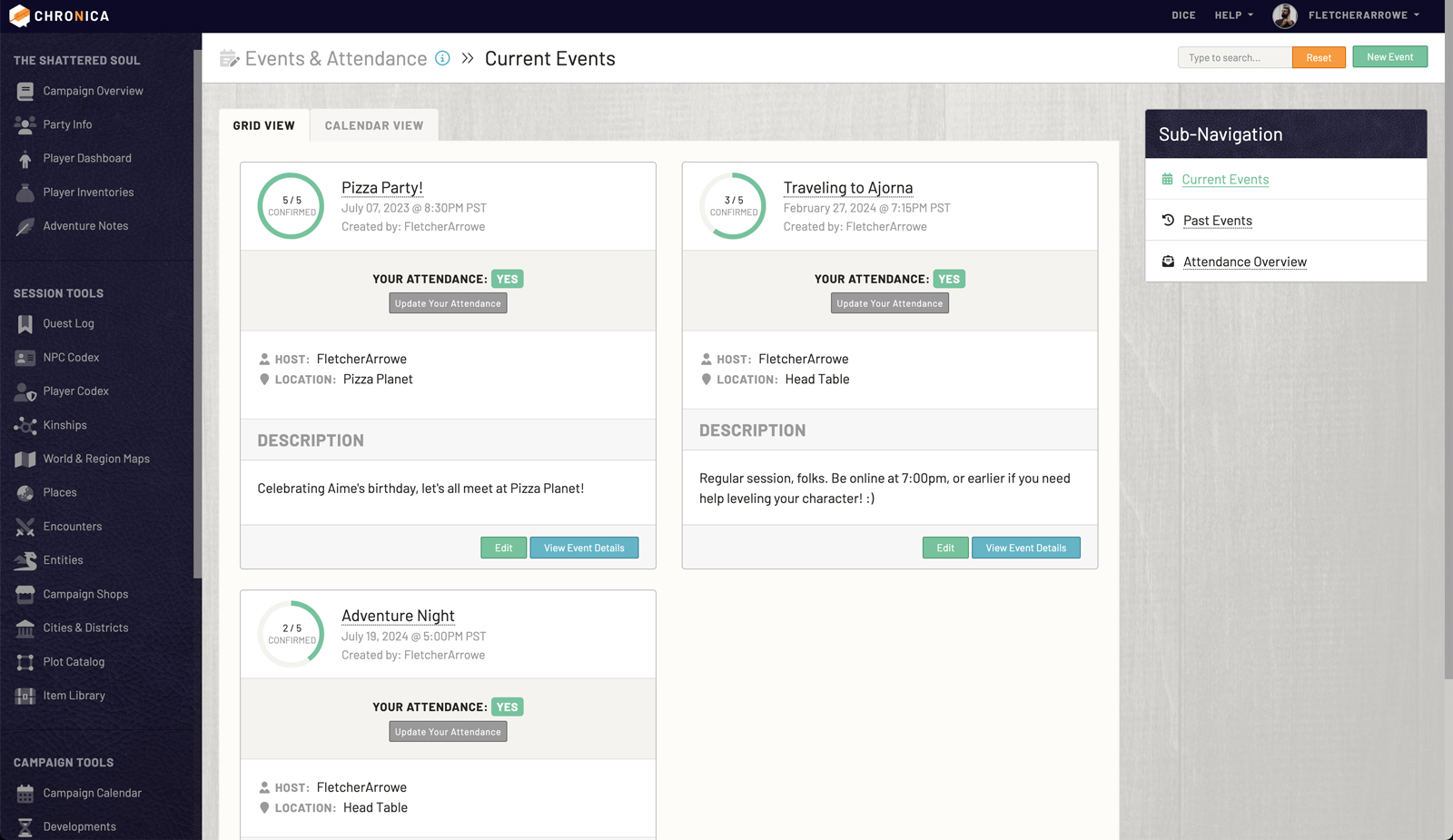Select the World & Region Maps icon
The height and width of the screenshot is (840, 1453).
[x=25, y=460]
